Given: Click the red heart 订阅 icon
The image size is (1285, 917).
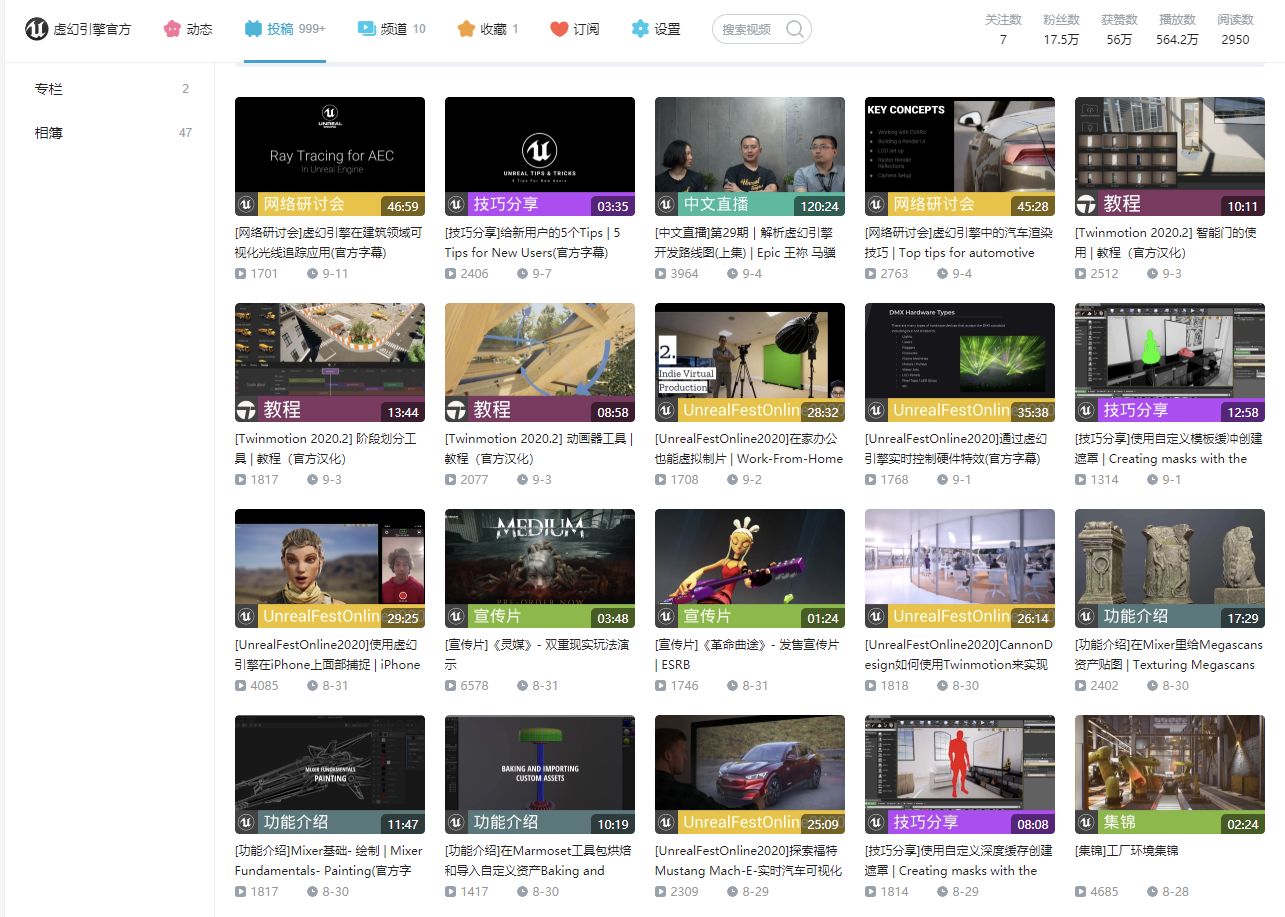Looking at the screenshot, I should pyautogui.click(x=559, y=29).
